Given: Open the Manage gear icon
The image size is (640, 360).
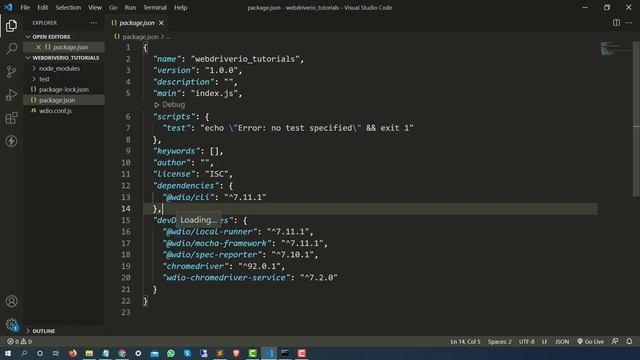Looking at the screenshot, I should click(x=11, y=324).
